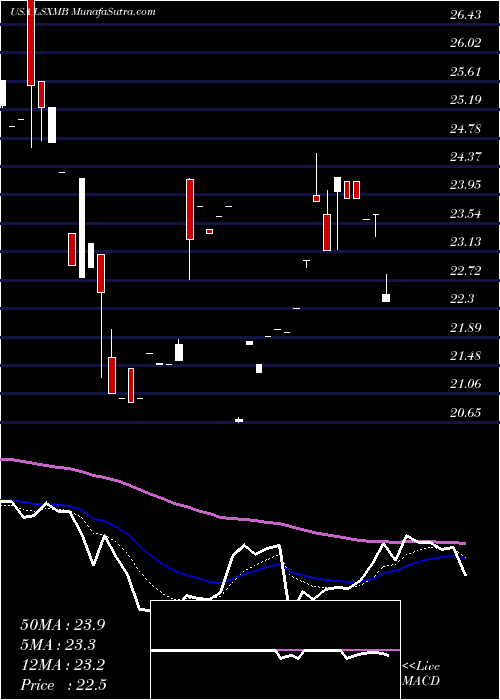Click the Price : 22.5 readout
The height and width of the screenshot is (700, 500).
[63, 684]
